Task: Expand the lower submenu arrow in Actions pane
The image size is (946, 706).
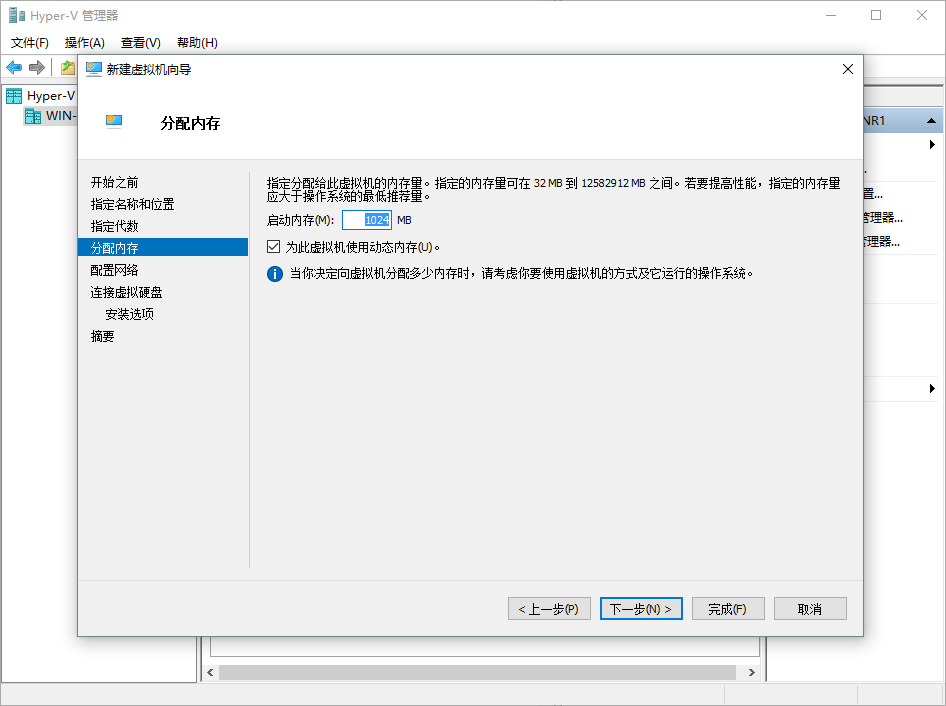Action: [x=932, y=389]
